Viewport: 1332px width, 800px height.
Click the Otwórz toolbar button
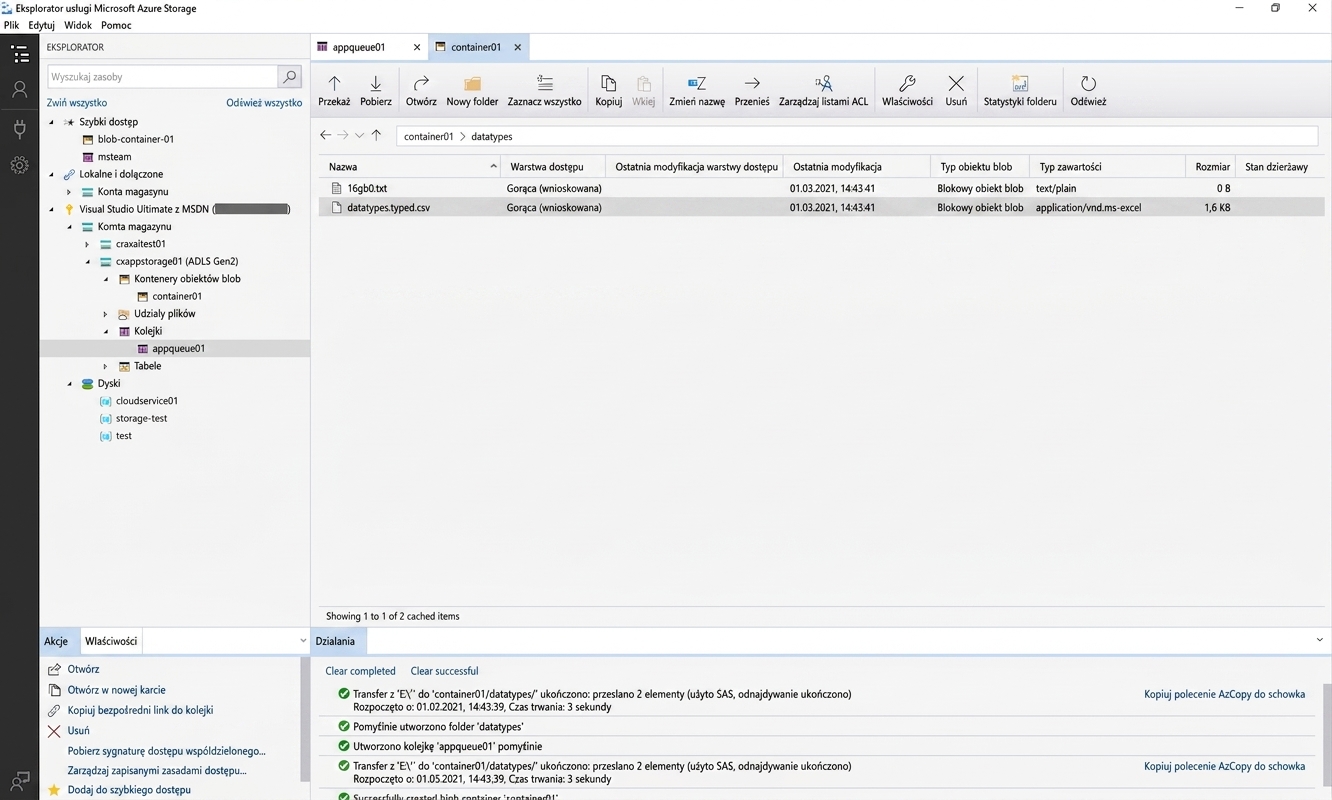pyautogui.click(x=421, y=90)
